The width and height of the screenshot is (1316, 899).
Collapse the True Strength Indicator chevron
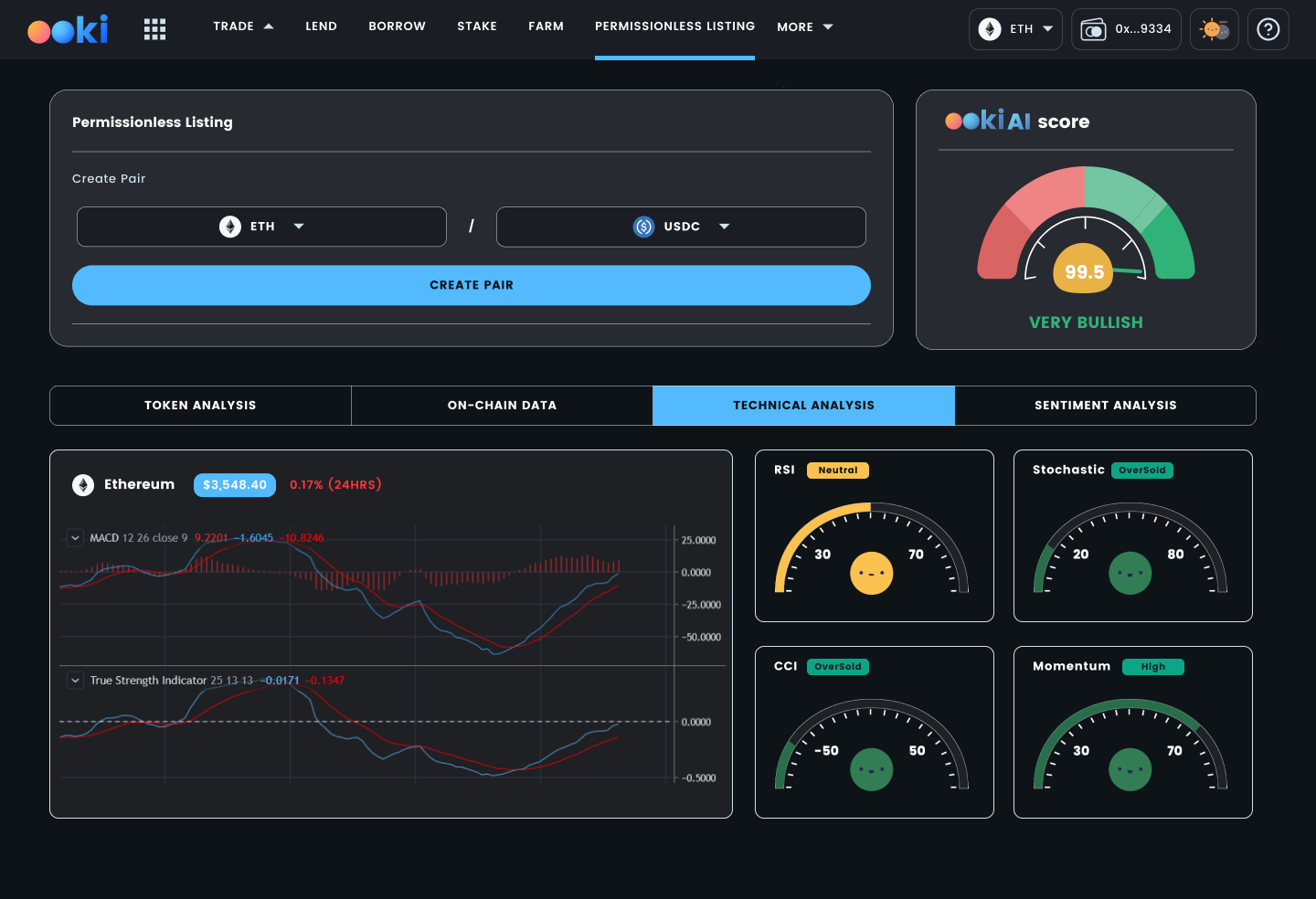(75, 681)
